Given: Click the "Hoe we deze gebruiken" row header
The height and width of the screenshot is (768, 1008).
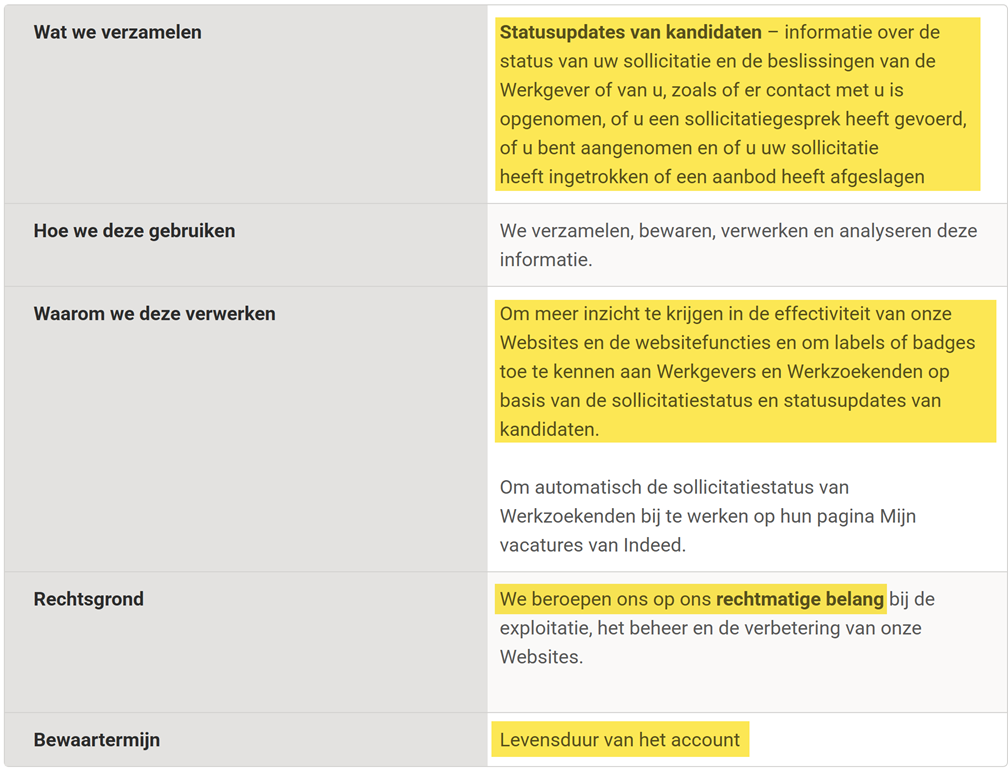Looking at the screenshot, I should (x=134, y=231).
